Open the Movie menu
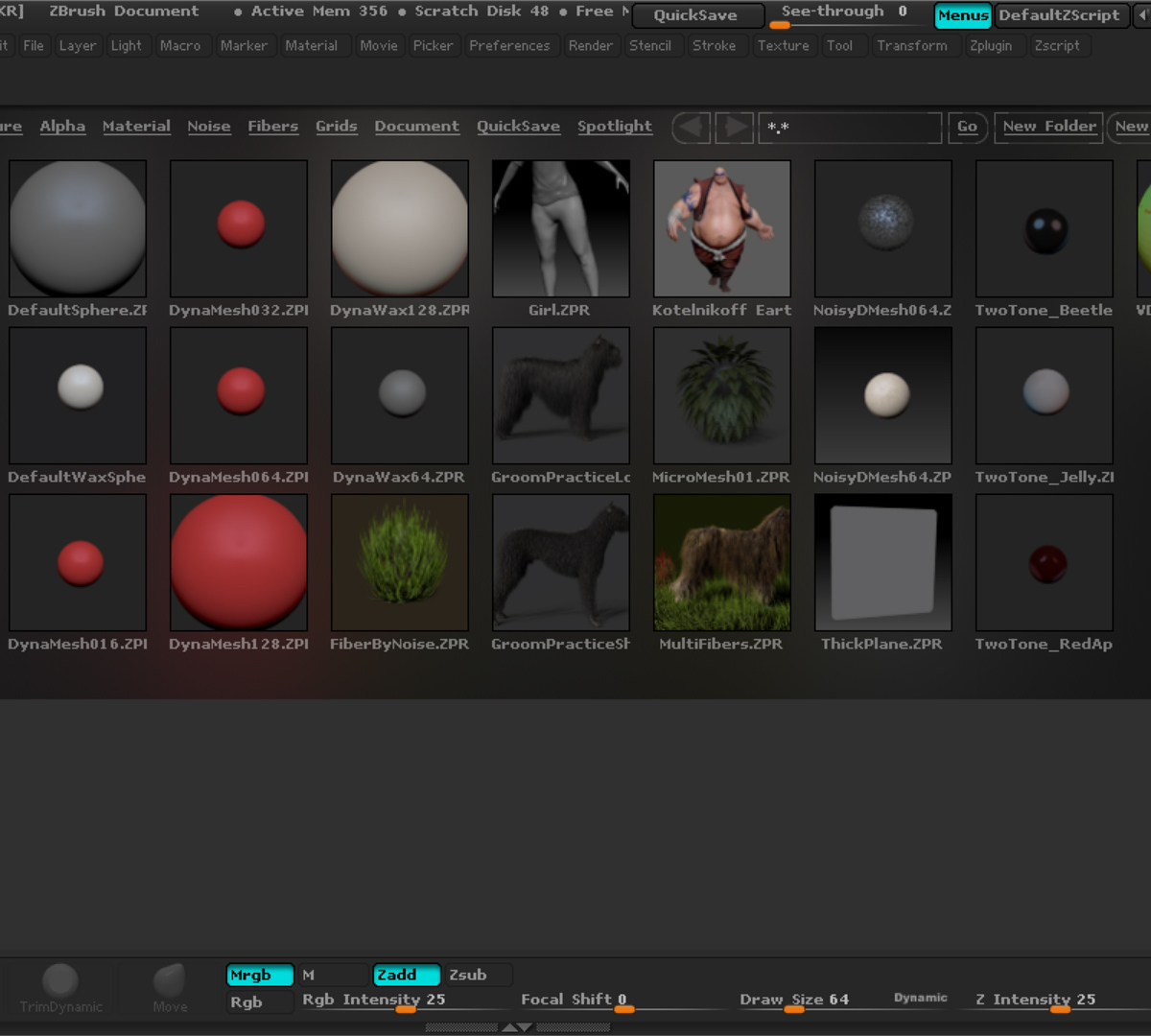The image size is (1151, 1036). (379, 45)
